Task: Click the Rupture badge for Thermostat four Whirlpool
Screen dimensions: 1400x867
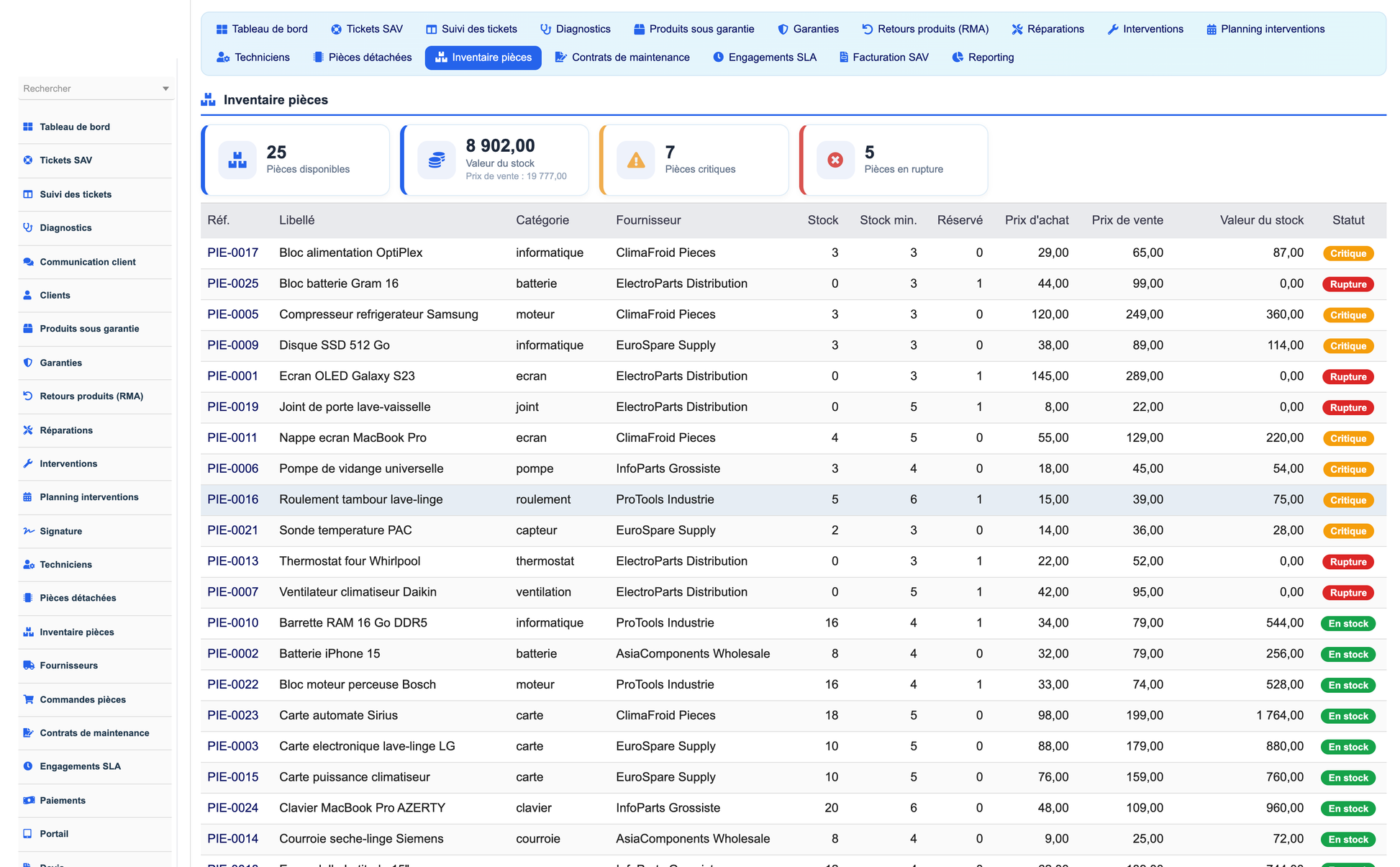Action: 1348,562
